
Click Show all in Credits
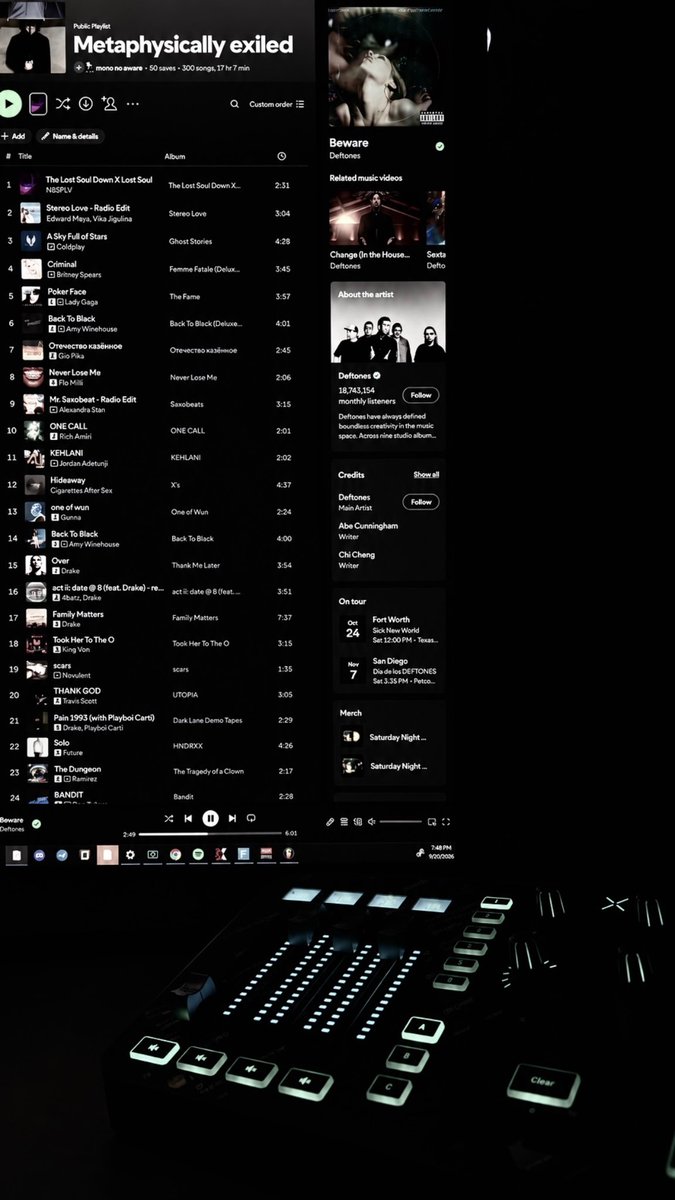(427, 475)
